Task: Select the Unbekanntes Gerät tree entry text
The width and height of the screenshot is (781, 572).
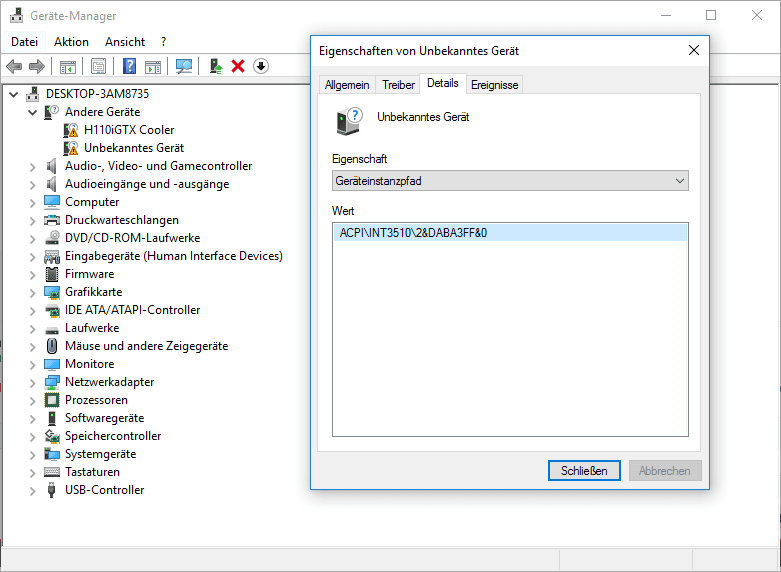Action: click(x=134, y=148)
